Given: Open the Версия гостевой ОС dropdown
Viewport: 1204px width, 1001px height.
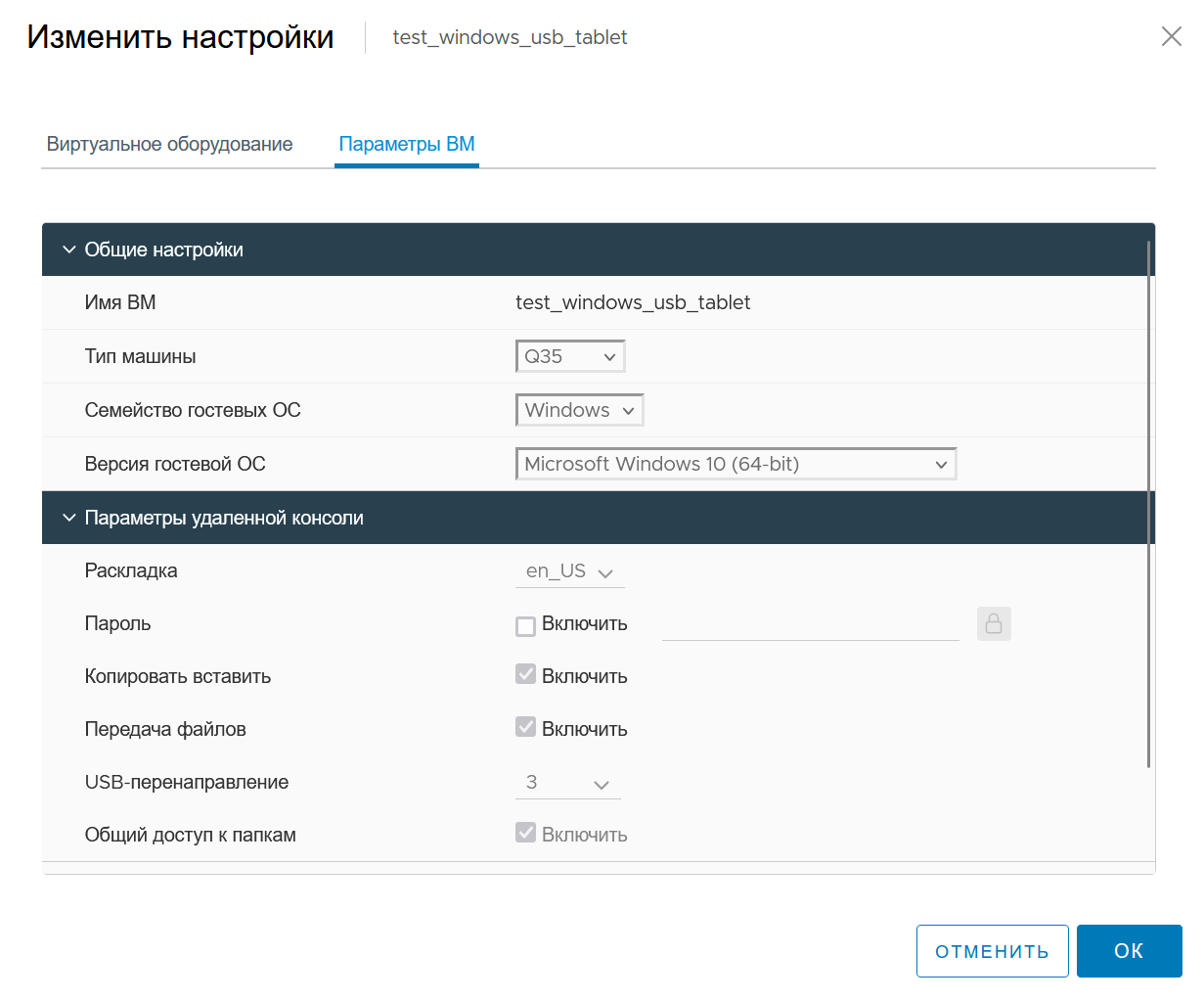Looking at the screenshot, I should pos(736,464).
